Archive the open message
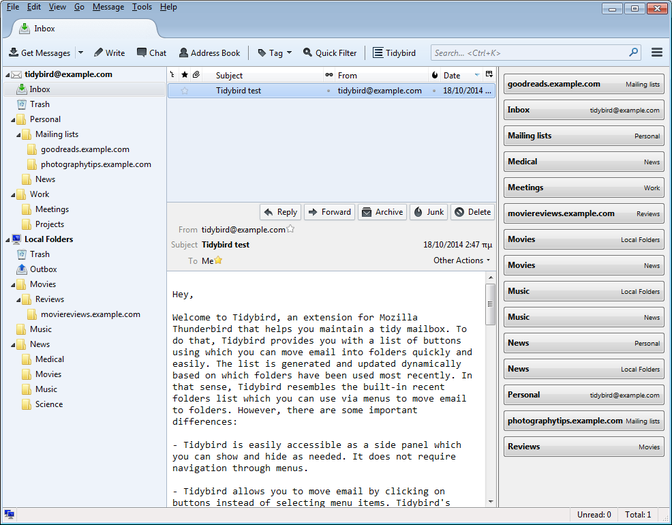672x525 pixels. (383, 212)
